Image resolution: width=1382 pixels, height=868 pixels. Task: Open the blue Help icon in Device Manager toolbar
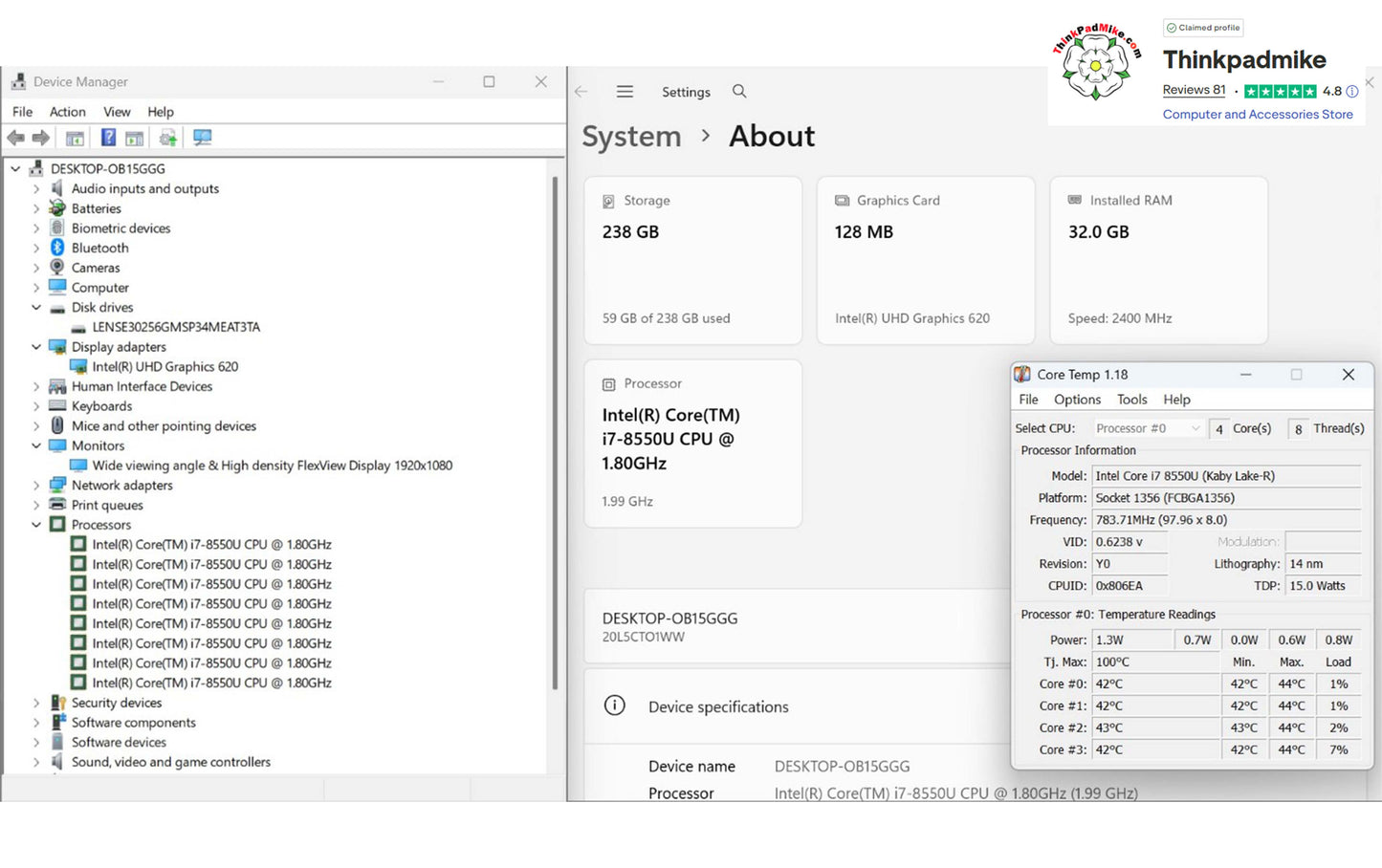[x=108, y=138]
